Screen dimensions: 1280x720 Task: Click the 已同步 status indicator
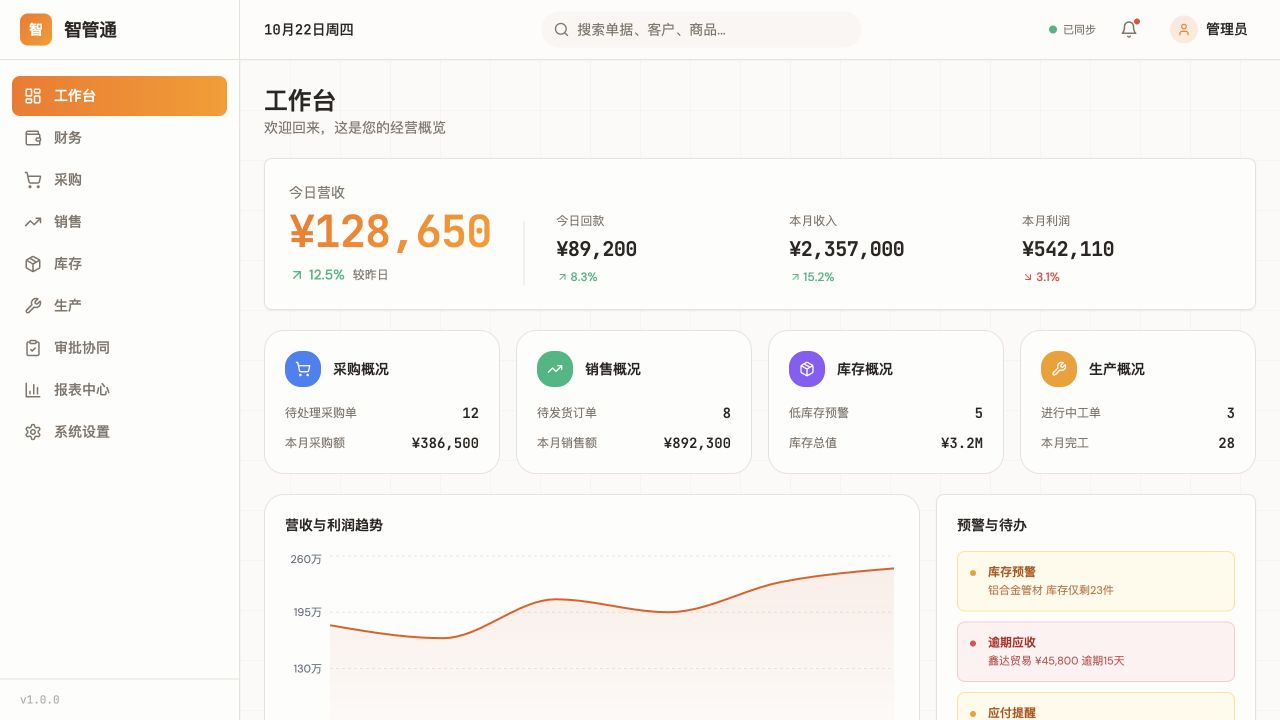(x=1072, y=30)
